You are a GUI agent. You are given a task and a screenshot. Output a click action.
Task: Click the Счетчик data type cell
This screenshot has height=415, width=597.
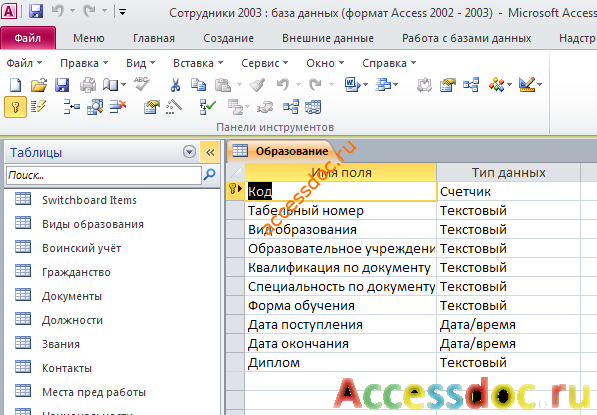coord(508,192)
